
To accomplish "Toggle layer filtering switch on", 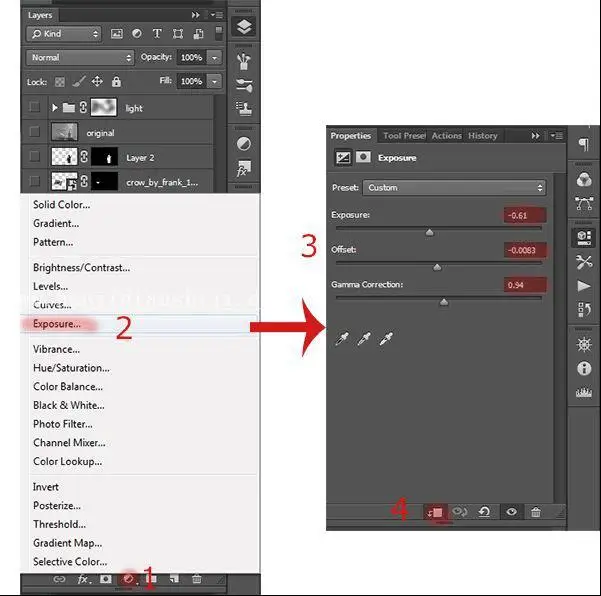I will point(218,33).
